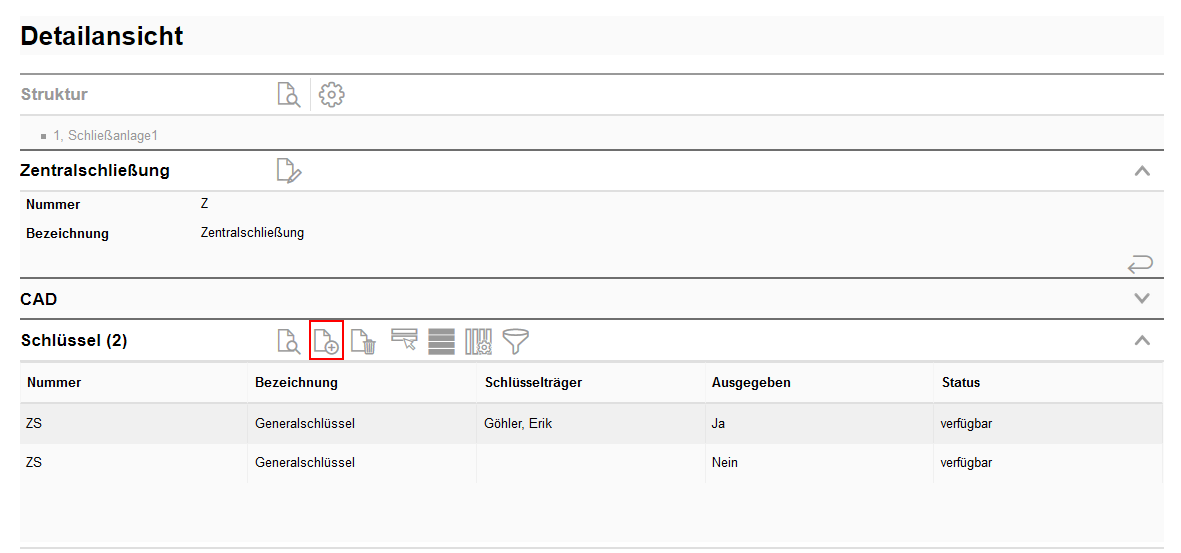The height and width of the screenshot is (553, 1181).
Task: Open the column settings icon
Action: pos(478,341)
